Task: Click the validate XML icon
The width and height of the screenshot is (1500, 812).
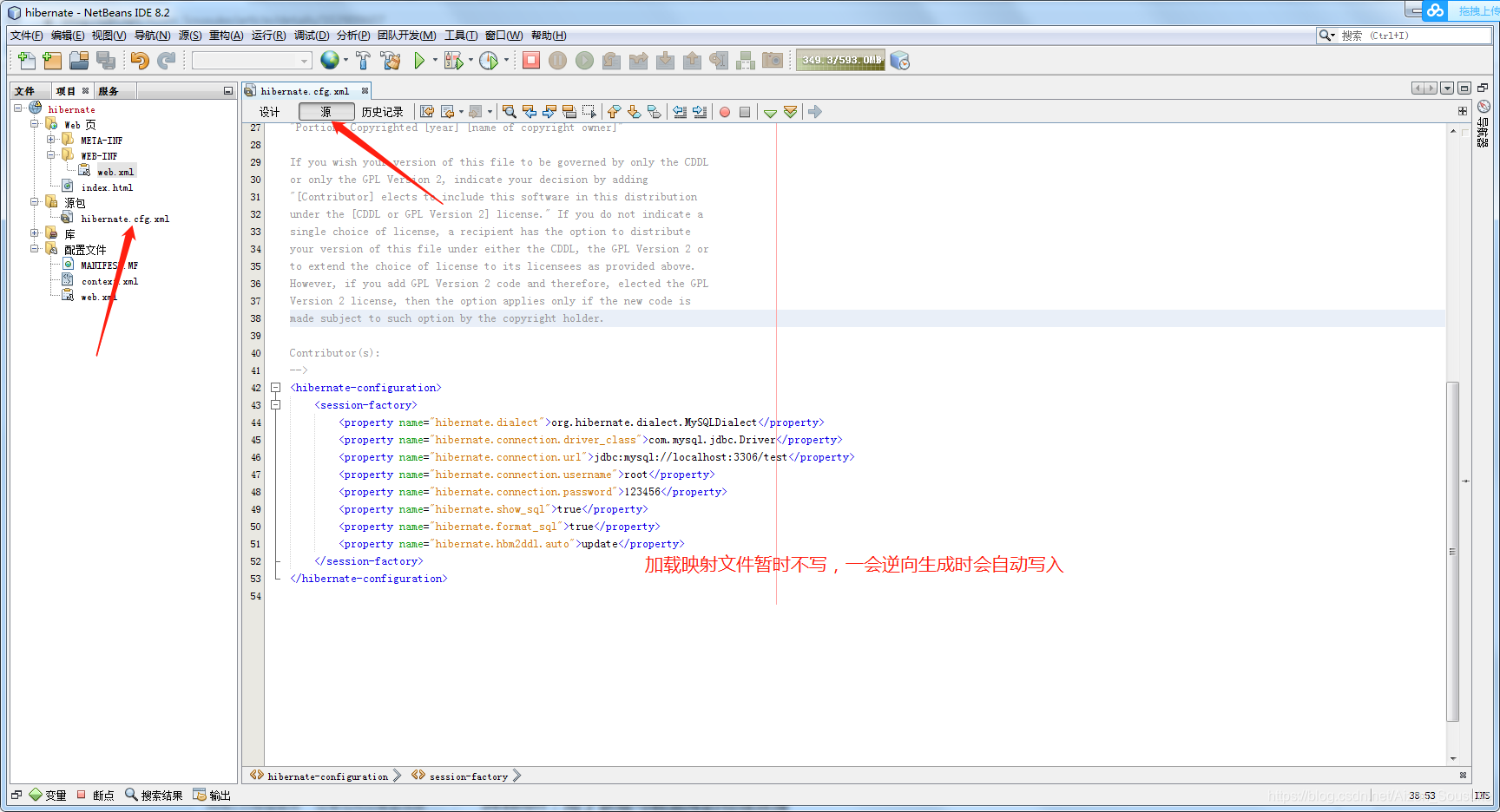Action: tap(790, 112)
